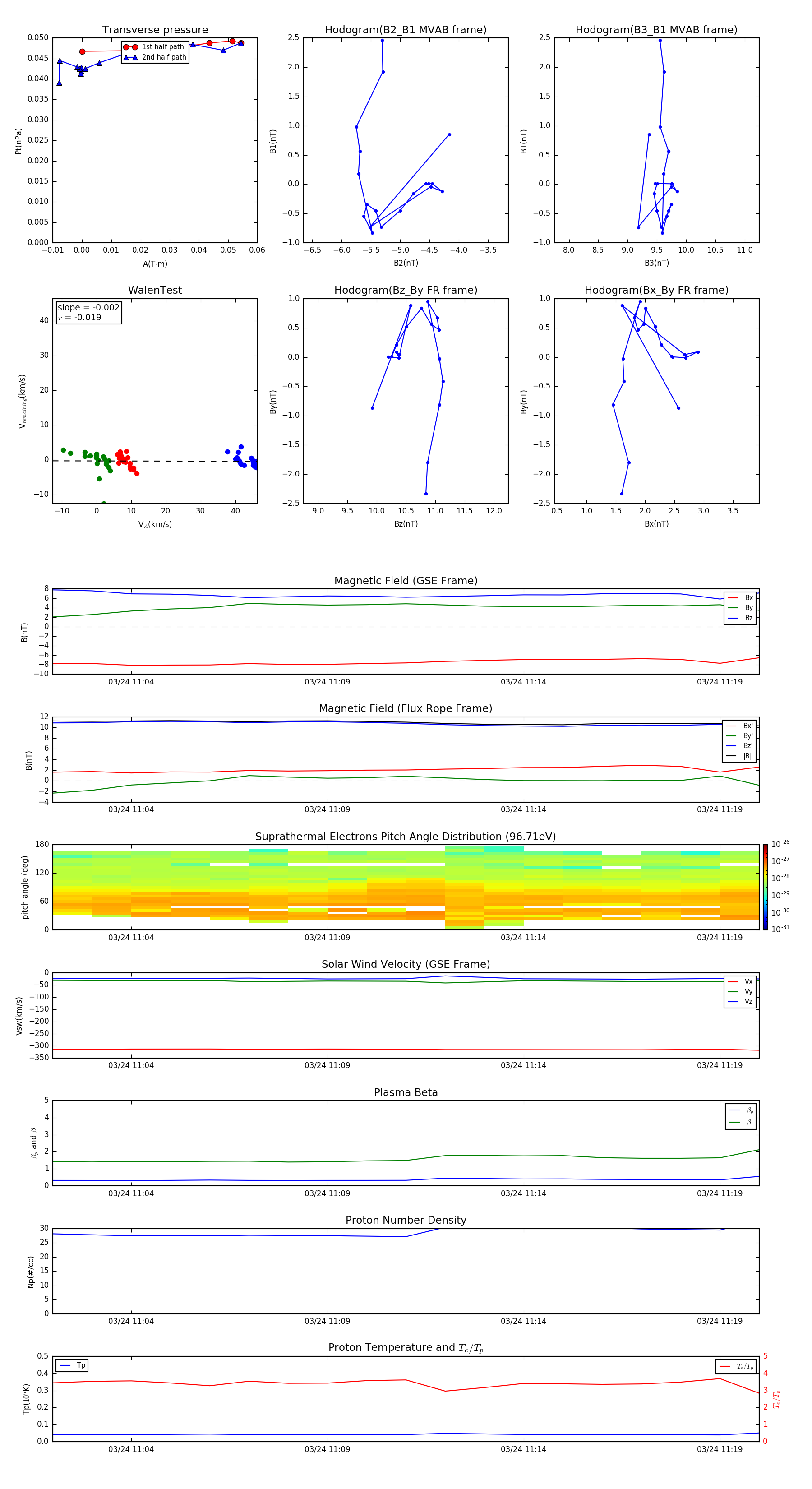Click the B3(nT) x-axis label
The image size is (812, 1489).
point(656,263)
